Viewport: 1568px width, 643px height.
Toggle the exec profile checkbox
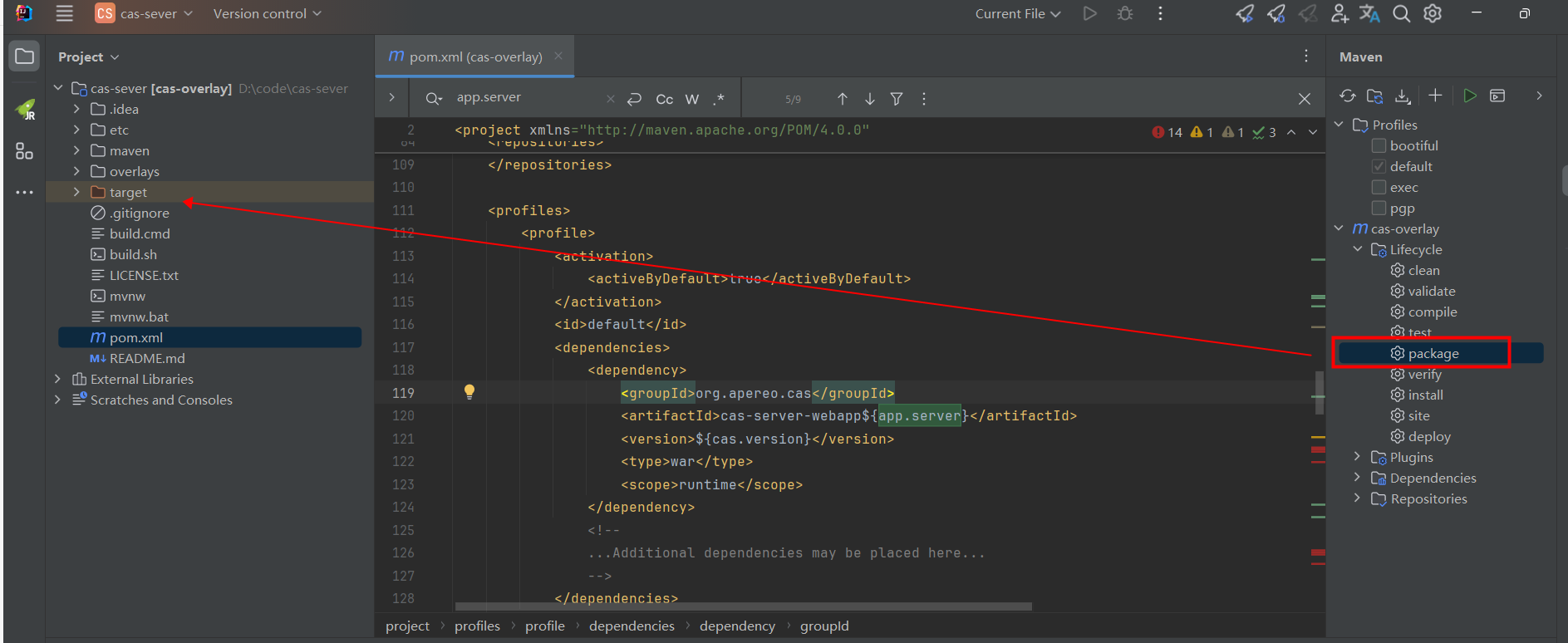1379,187
